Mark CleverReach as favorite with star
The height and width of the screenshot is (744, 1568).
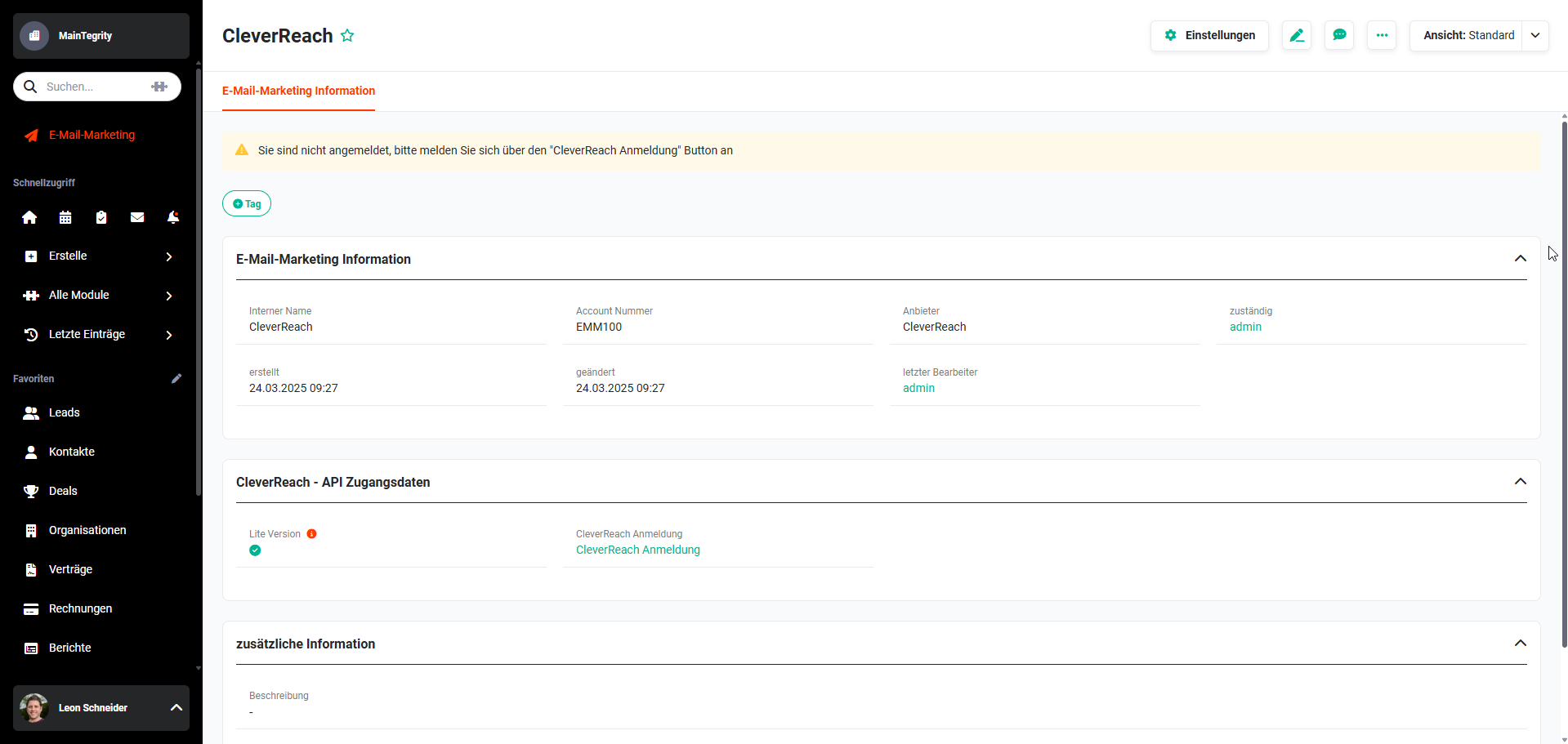[347, 36]
